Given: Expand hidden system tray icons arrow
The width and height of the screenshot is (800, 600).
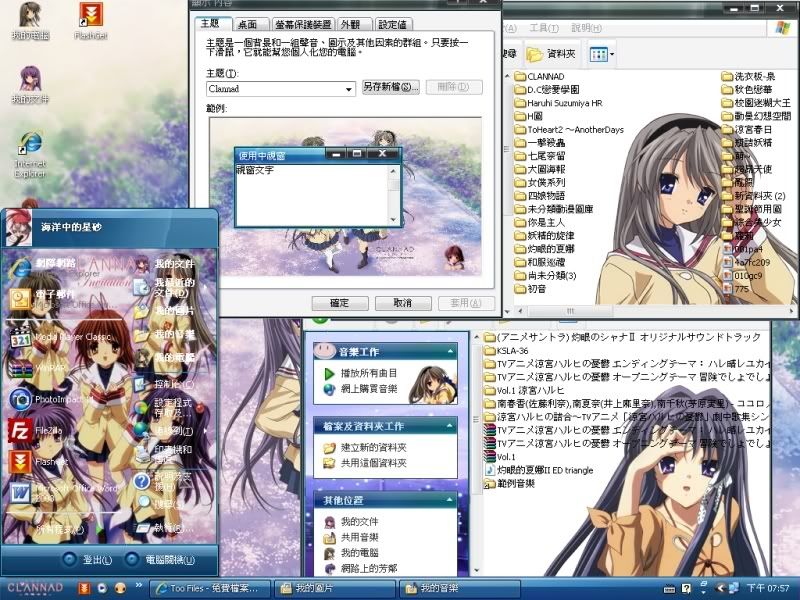Looking at the screenshot, I should pyautogui.click(x=720, y=589).
